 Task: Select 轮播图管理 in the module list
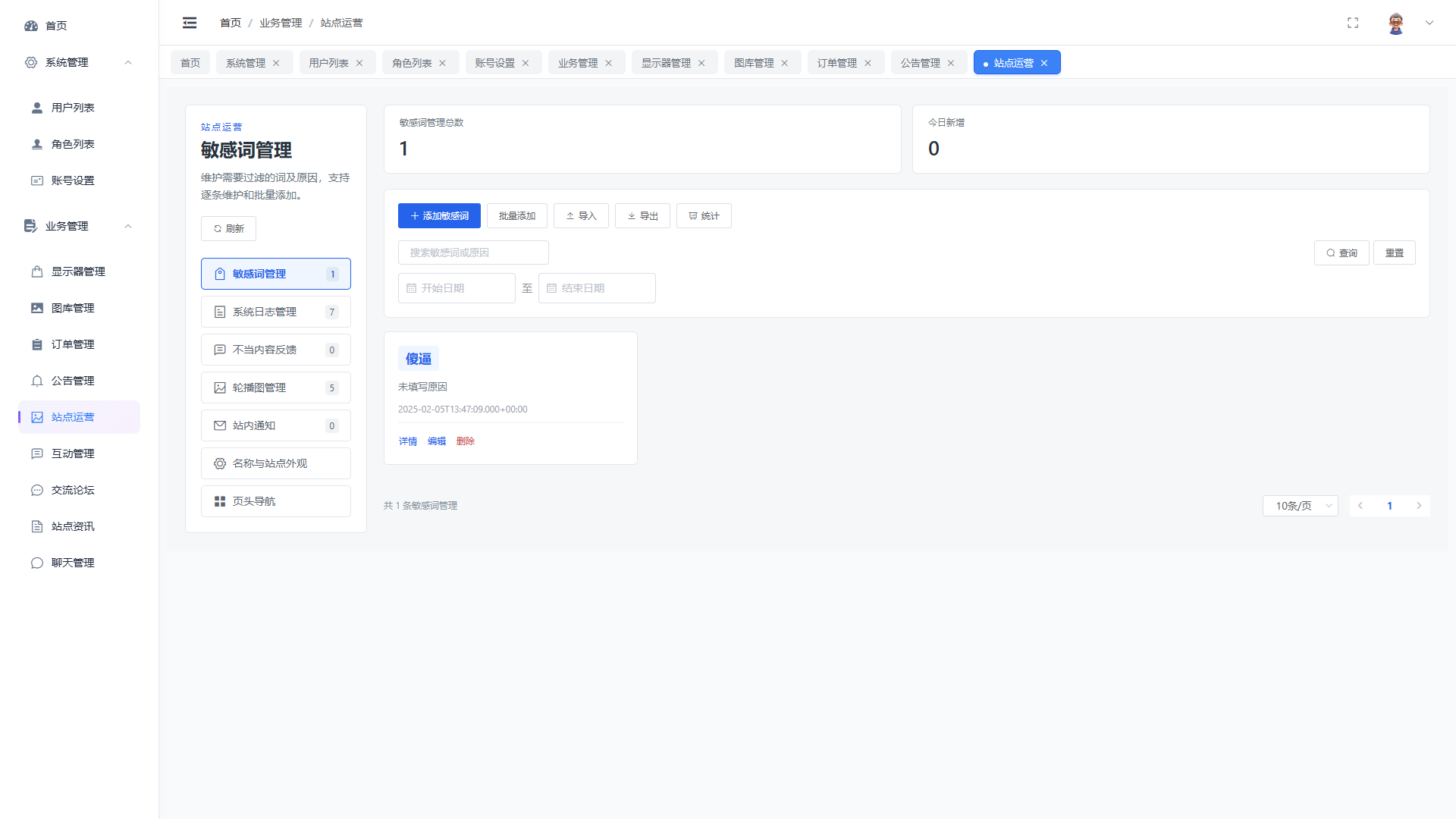tap(276, 388)
